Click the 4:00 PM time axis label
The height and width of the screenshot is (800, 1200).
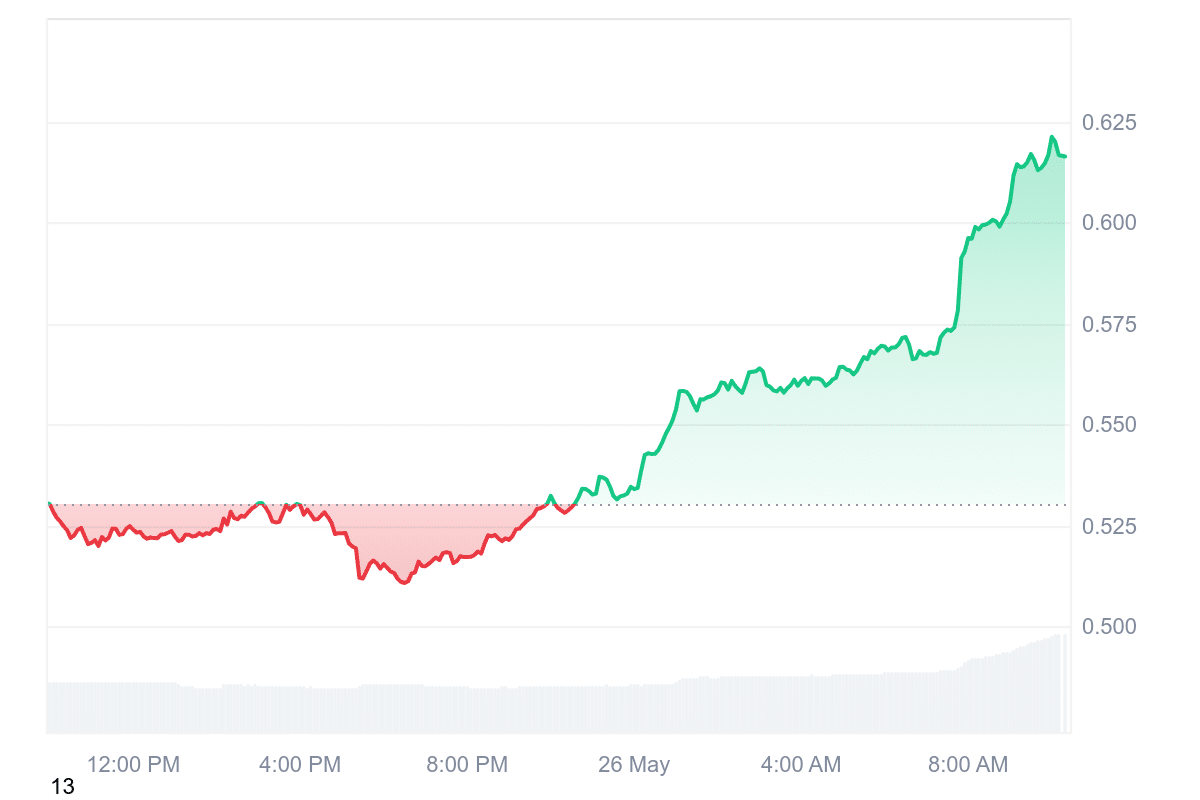point(300,765)
